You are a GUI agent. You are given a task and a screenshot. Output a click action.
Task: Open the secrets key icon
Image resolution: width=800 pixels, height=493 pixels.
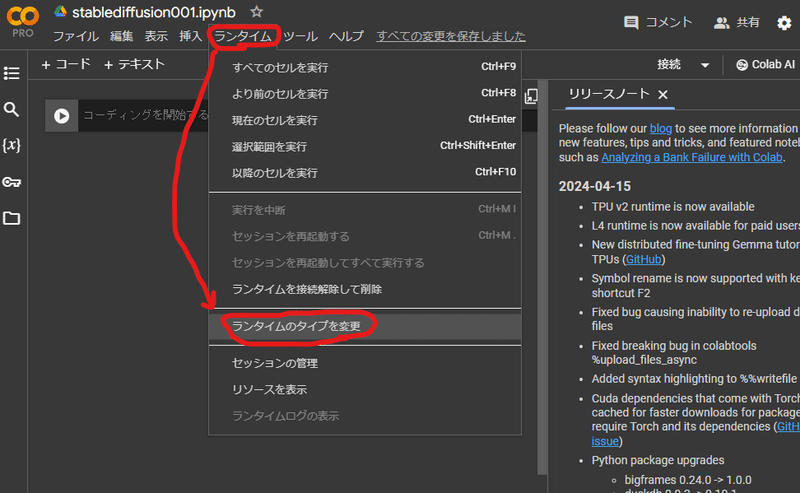point(11,182)
